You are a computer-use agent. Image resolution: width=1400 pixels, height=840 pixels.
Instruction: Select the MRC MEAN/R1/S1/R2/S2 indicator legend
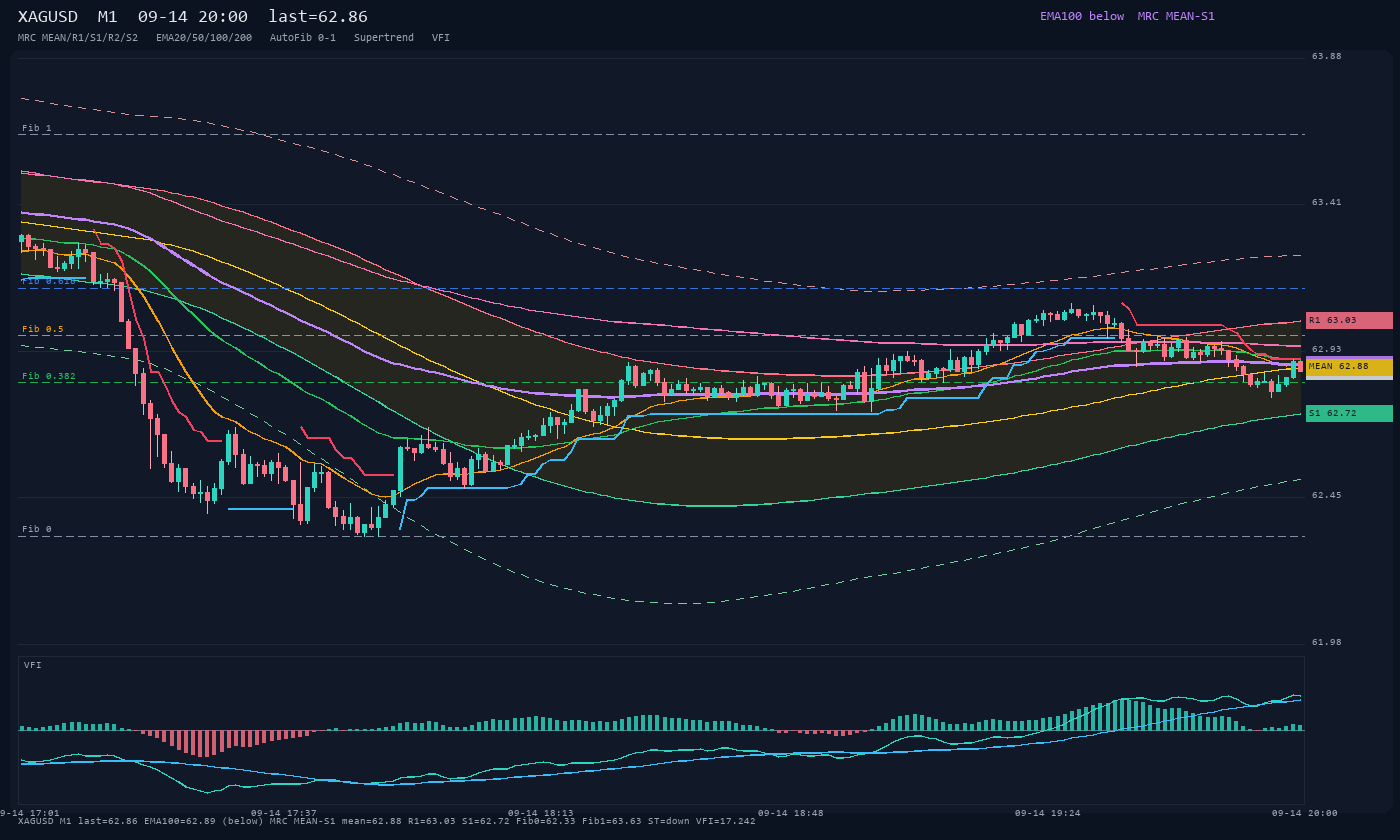coord(78,38)
